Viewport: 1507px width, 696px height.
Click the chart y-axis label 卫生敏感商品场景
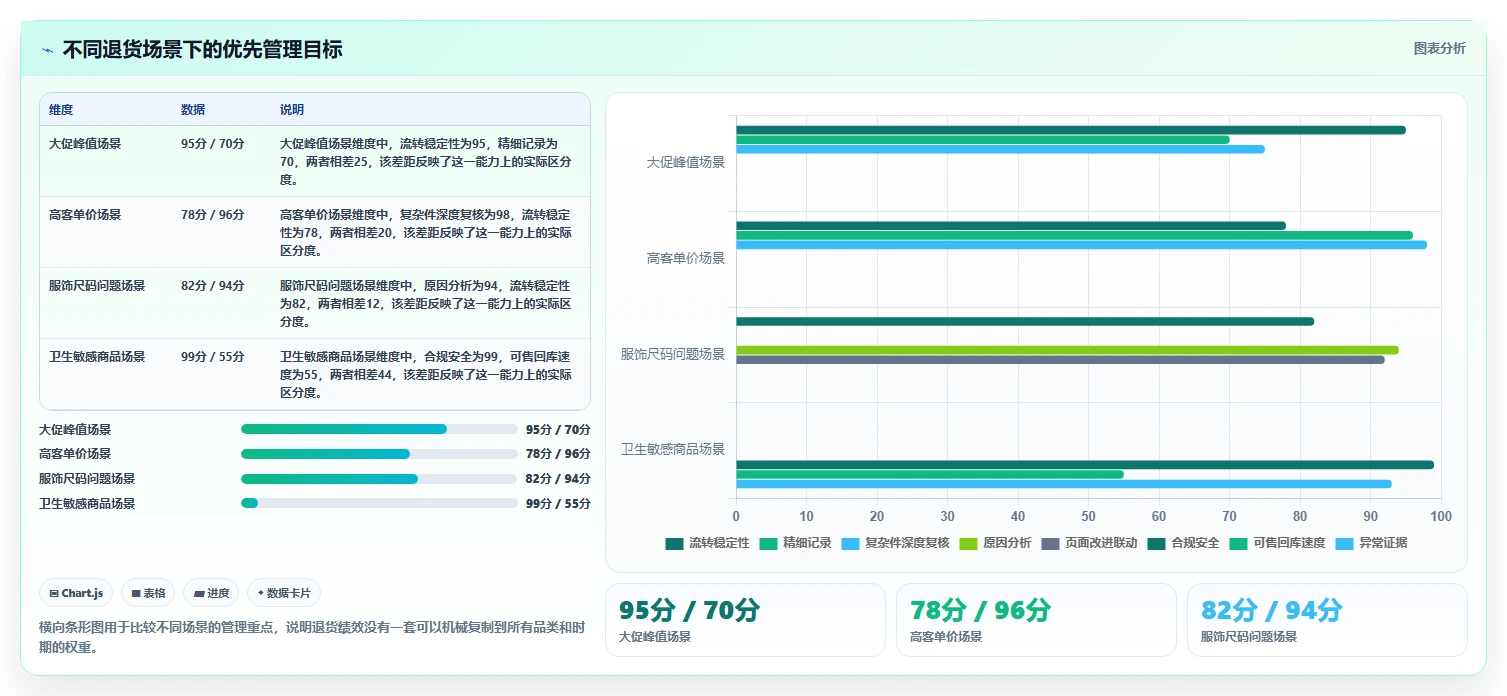click(673, 449)
